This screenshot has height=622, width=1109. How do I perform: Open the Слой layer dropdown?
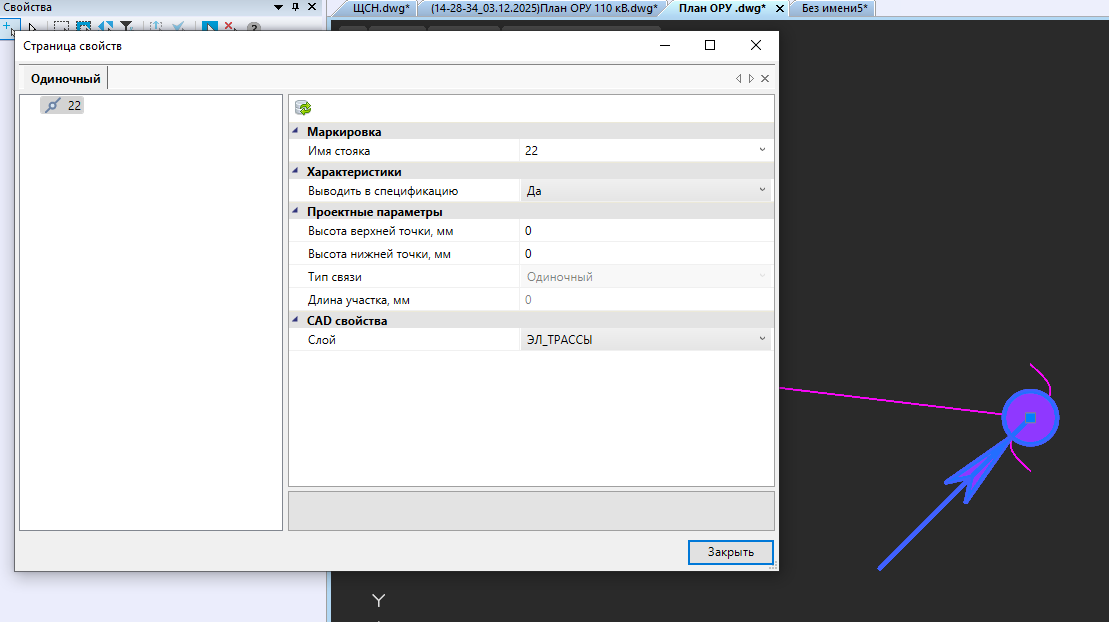tap(762, 340)
